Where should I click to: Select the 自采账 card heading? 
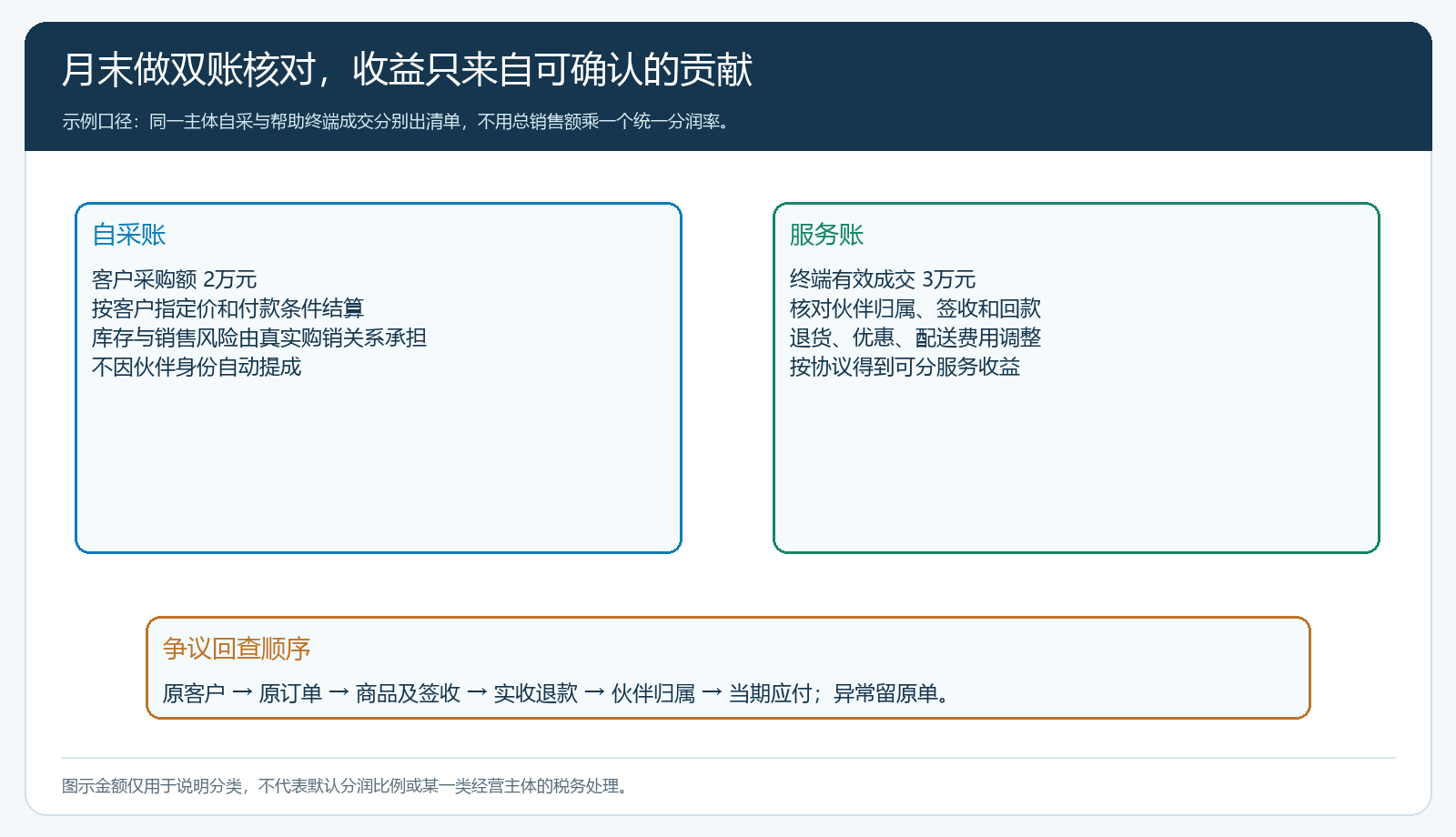(x=129, y=235)
